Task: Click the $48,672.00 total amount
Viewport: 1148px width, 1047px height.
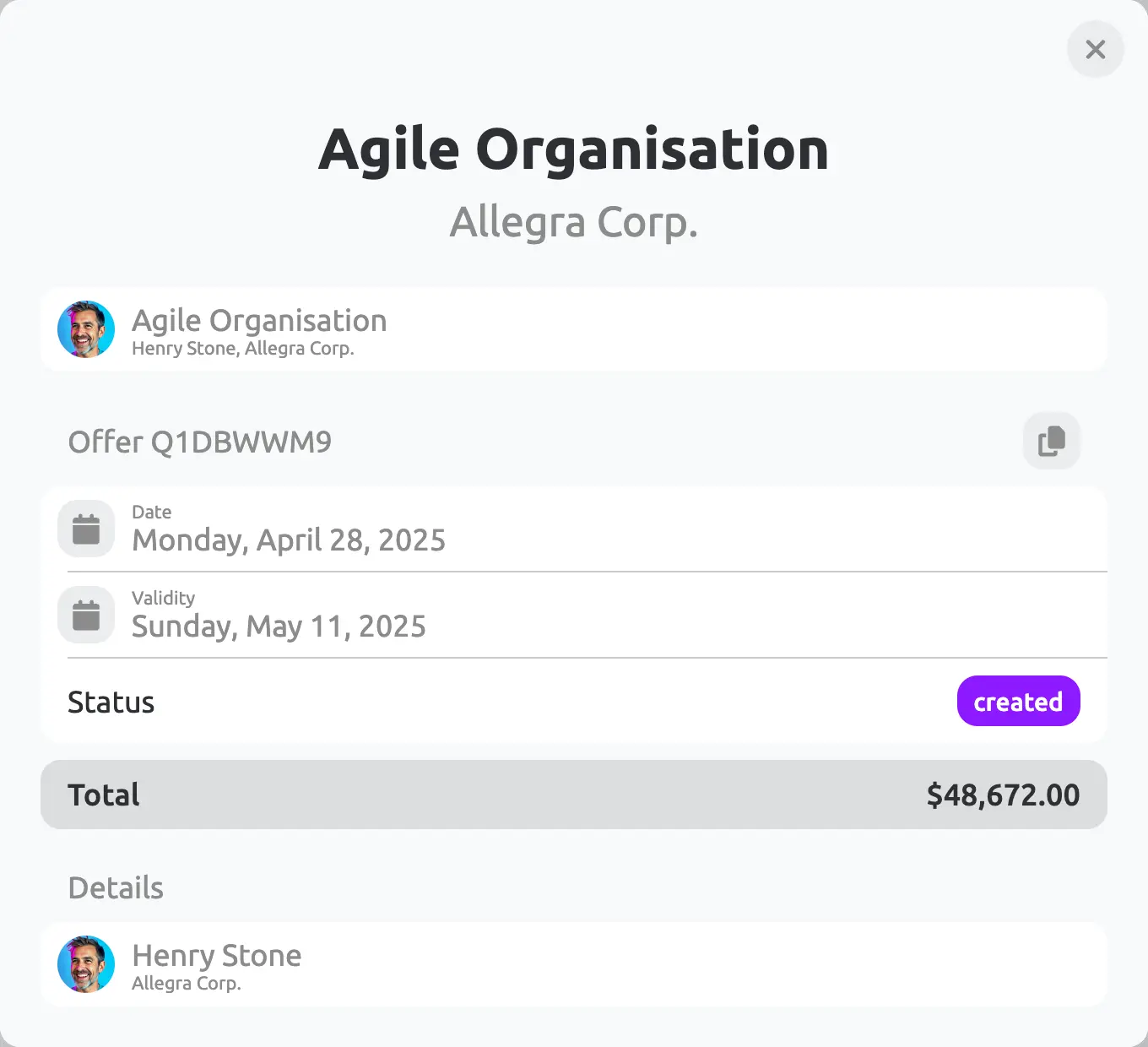Action: tap(1003, 795)
